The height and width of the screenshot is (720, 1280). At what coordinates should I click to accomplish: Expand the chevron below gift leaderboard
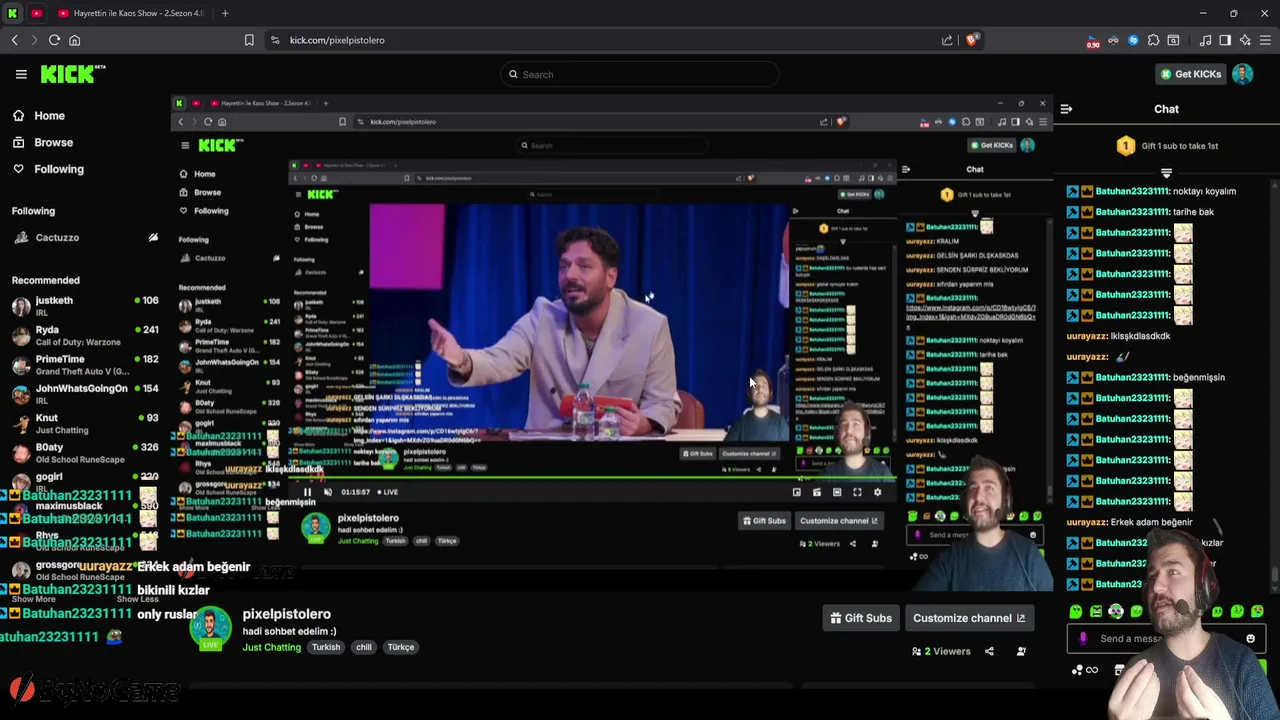click(x=1166, y=173)
